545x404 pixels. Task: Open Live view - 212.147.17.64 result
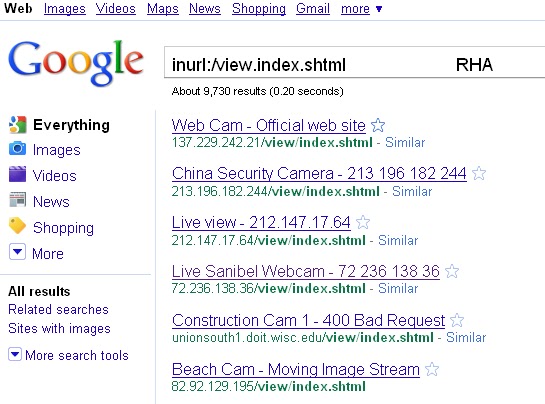tap(261, 223)
